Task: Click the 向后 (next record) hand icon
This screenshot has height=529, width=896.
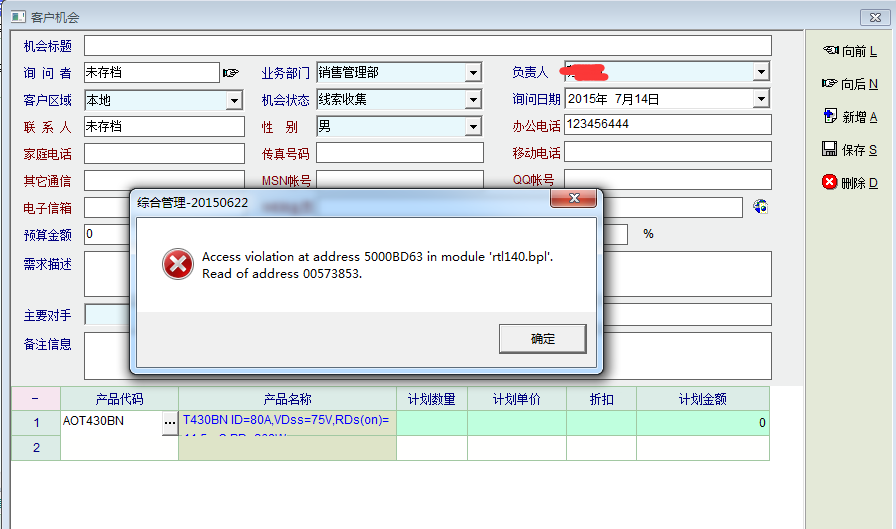Action: [x=829, y=84]
